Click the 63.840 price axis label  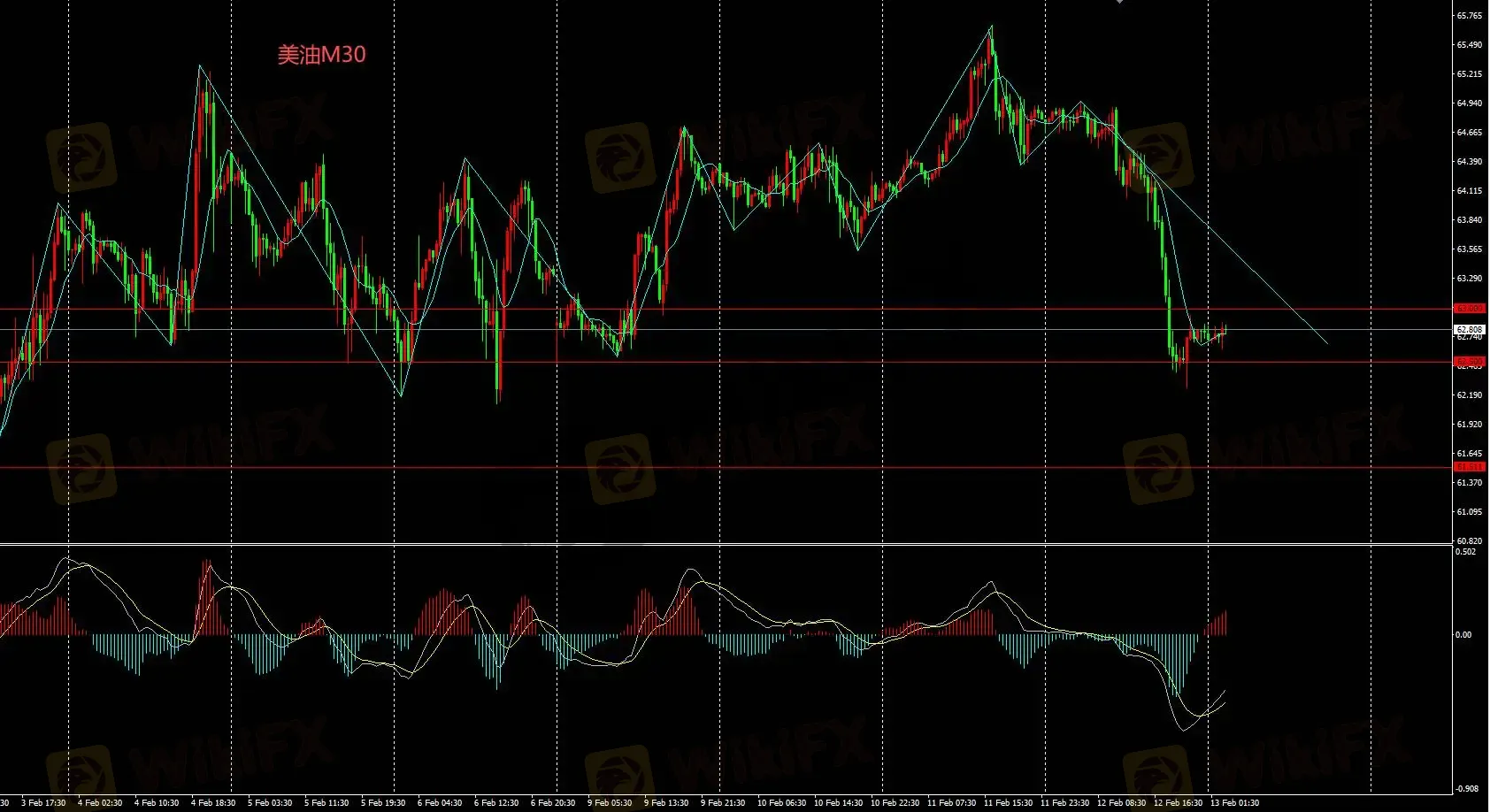1470,220
